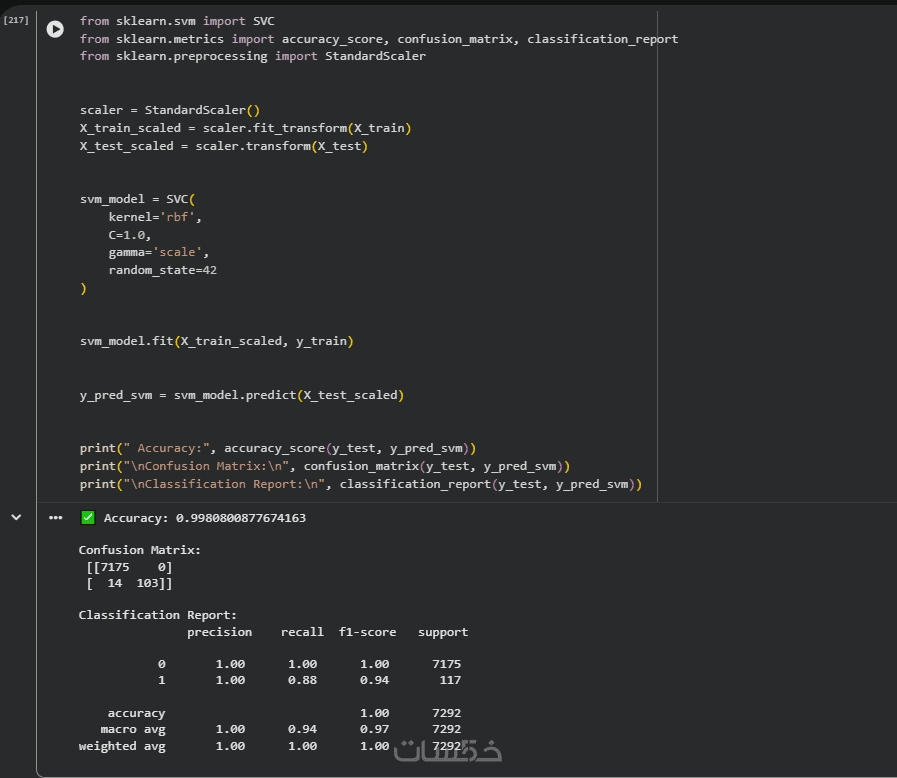Place cursor on the svm_model.fit line

(x=216, y=341)
